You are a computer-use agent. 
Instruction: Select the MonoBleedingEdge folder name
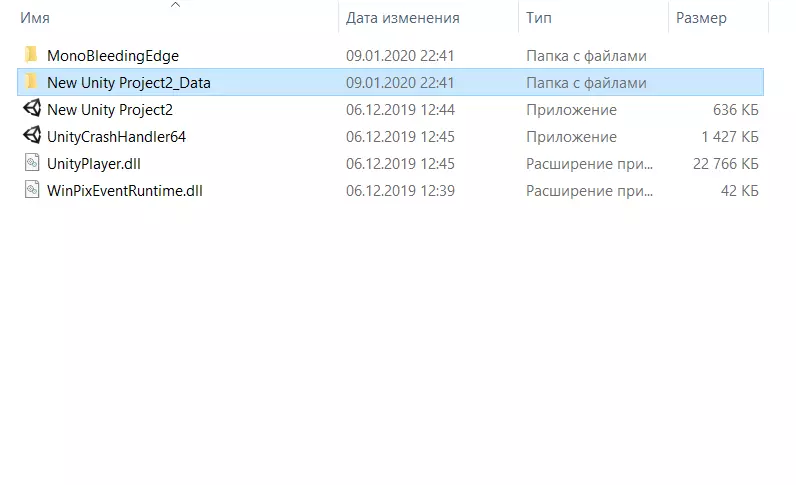pyautogui.click(x=113, y=56)
